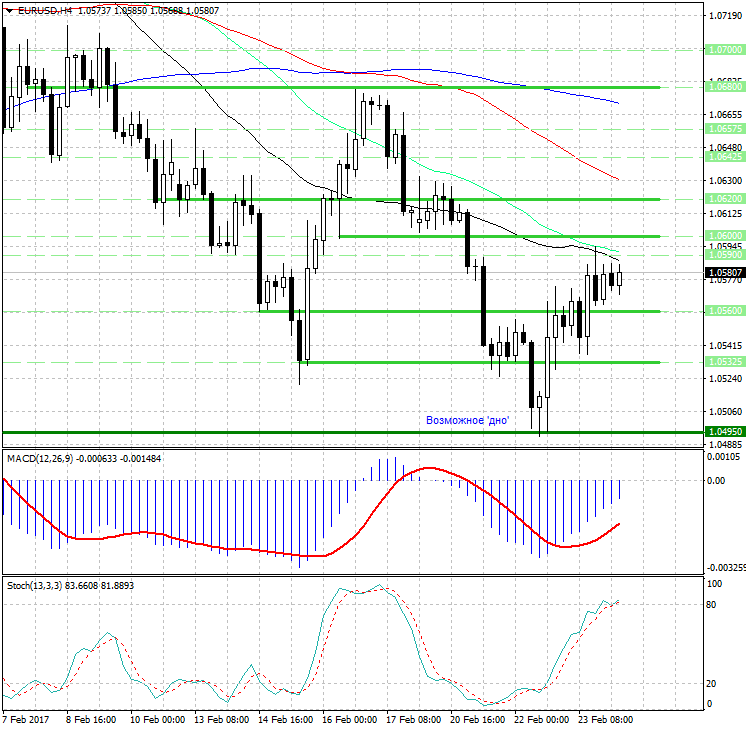Click the 23 Feb 08:00 time axis label
Image resolution: width=746 pixels, height=731 pixels.
coord(609,718)
